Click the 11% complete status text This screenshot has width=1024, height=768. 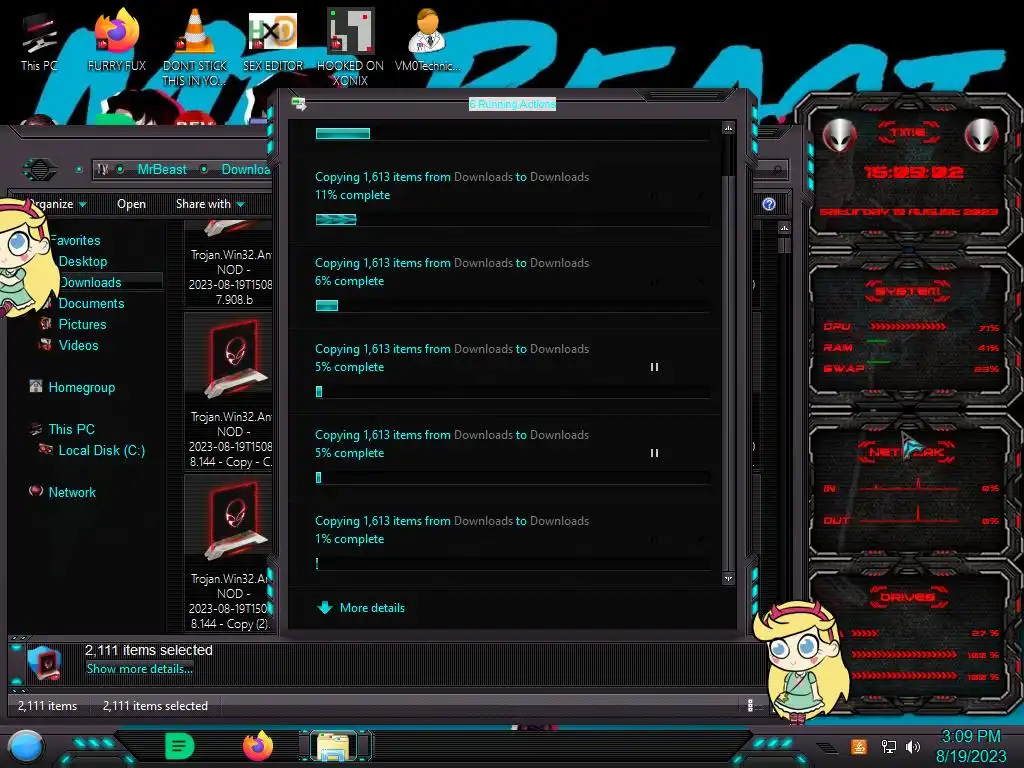353,195
